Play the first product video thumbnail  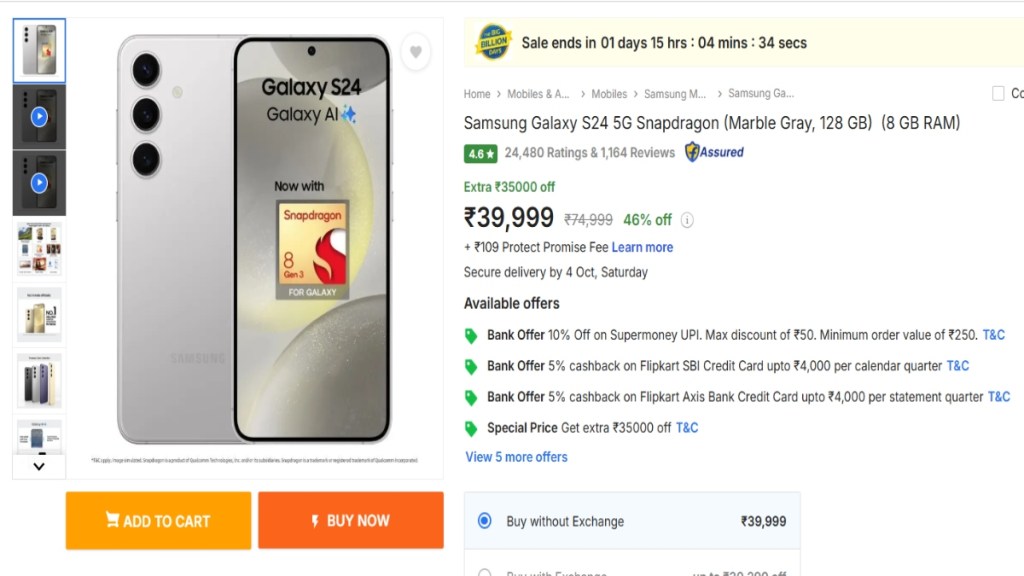[39, 117]
